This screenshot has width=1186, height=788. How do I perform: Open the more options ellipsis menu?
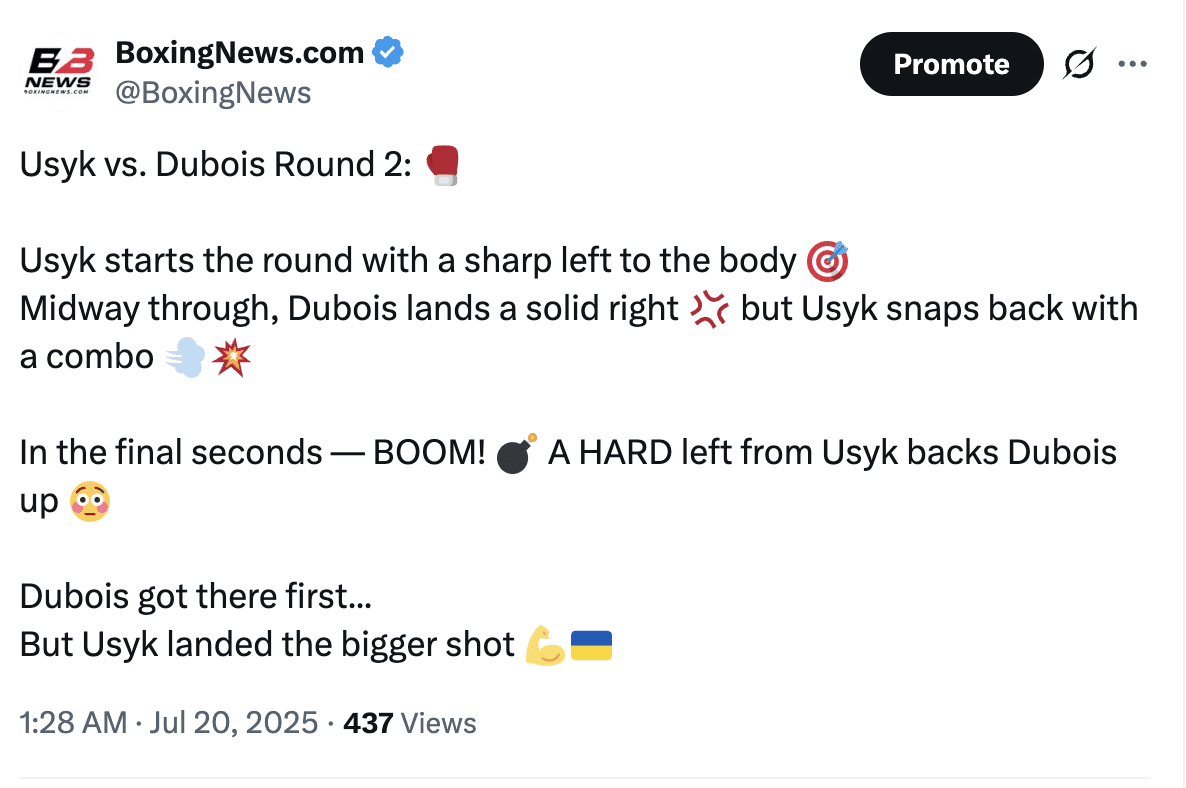coord(1133,63)
